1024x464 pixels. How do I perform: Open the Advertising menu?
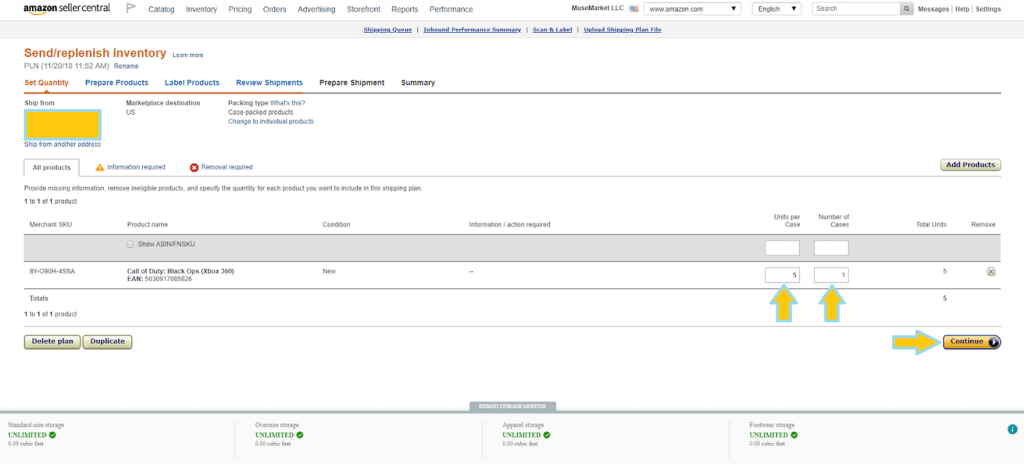tap(316, 10)
